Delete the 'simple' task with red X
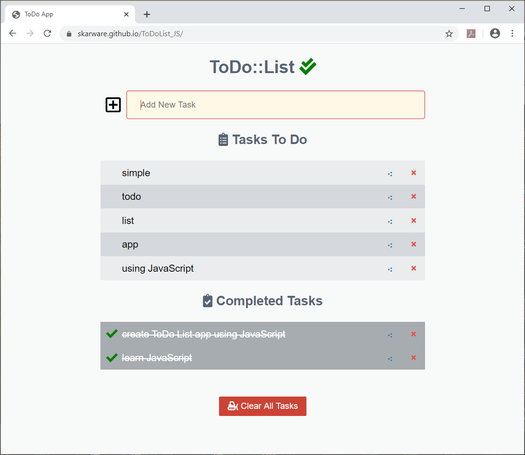 pos(414,173)
